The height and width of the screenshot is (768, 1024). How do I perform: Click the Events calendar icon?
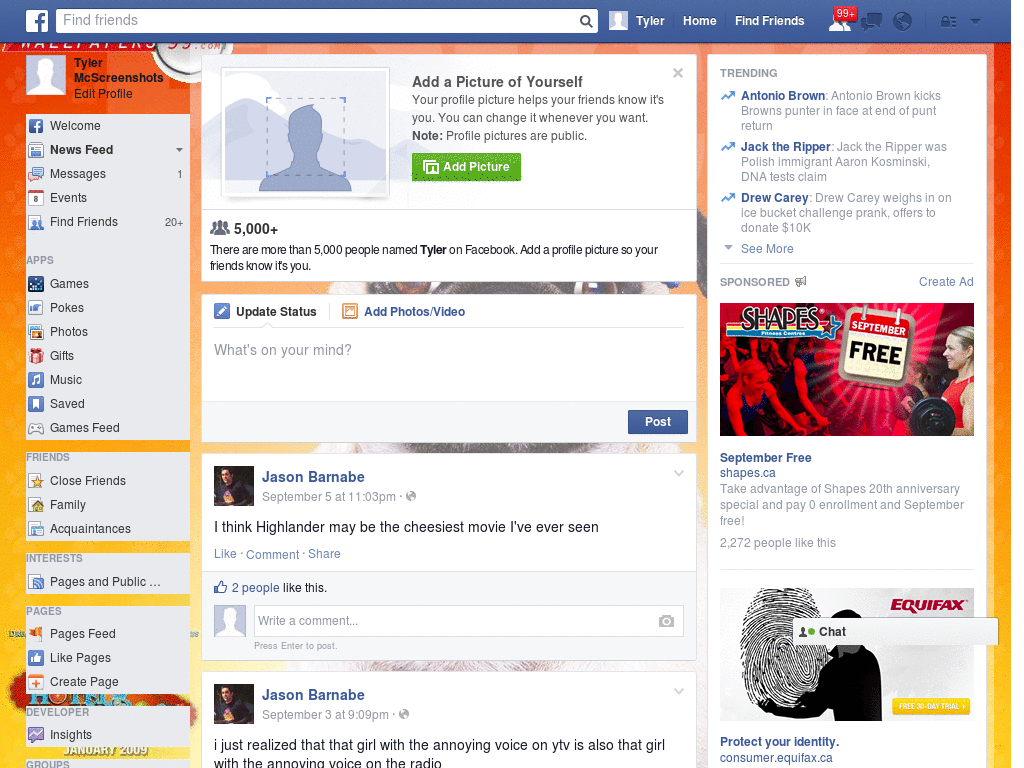pos(36,198)
